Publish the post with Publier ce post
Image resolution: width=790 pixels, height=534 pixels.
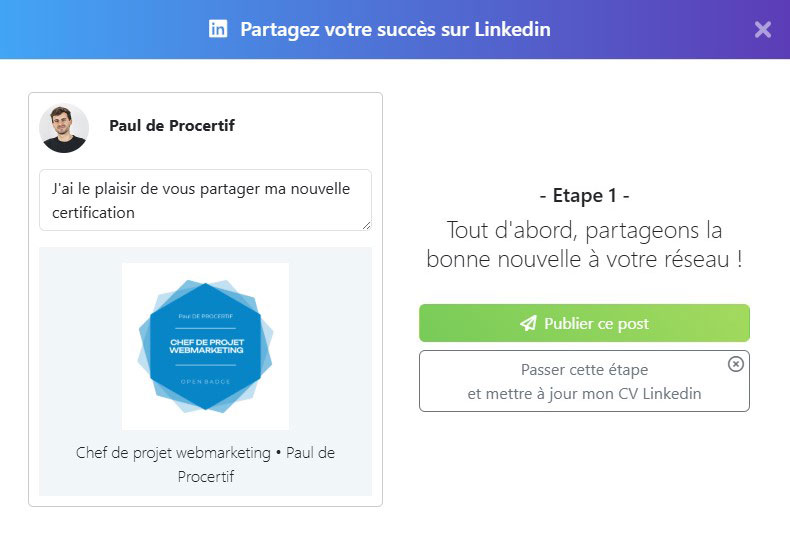(x=584, y=323)
